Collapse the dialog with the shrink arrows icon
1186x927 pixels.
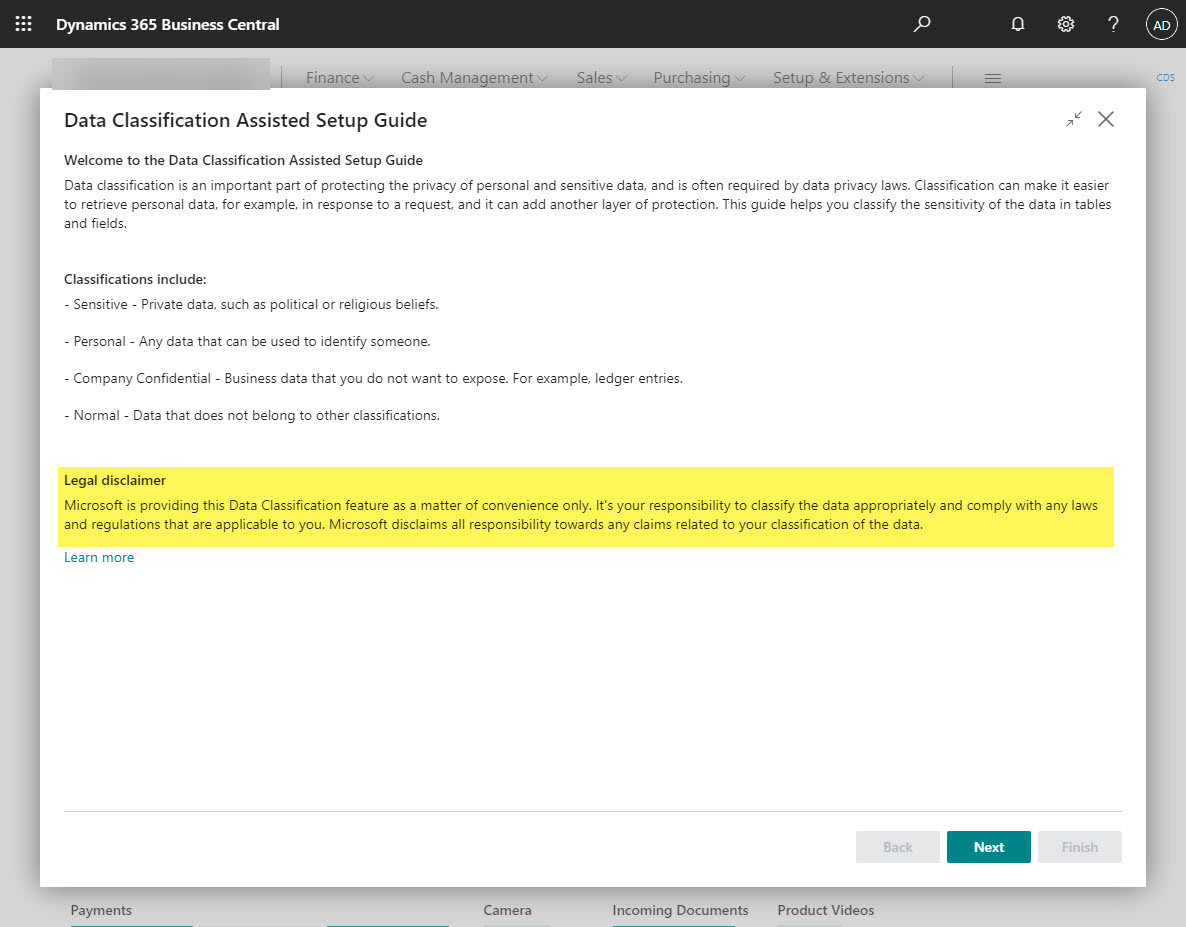(x=1074, y=119)
